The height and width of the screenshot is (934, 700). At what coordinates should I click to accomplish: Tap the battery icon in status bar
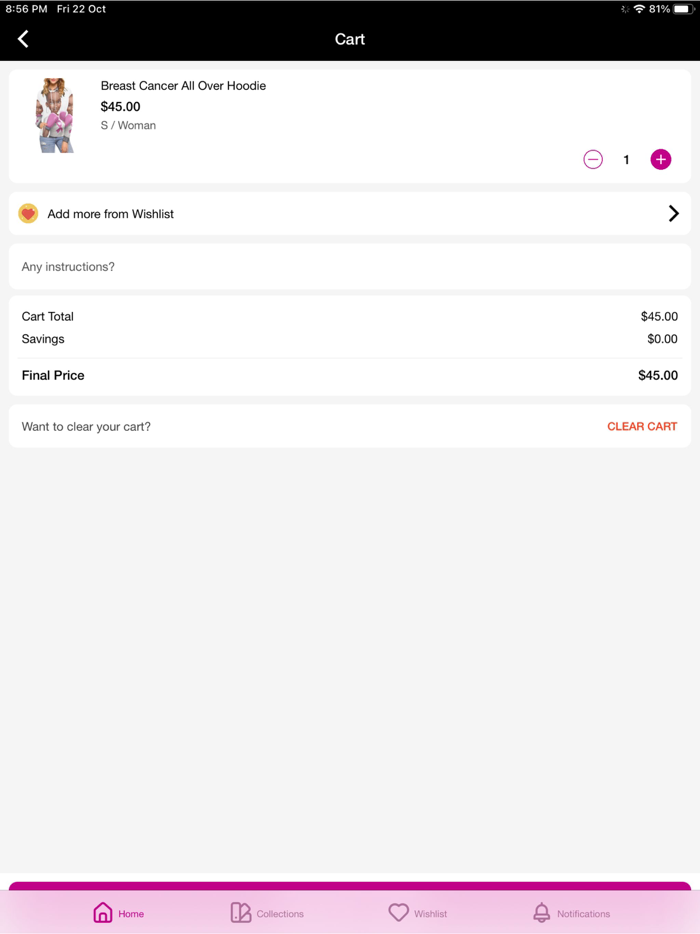click(x=683, y=9)
